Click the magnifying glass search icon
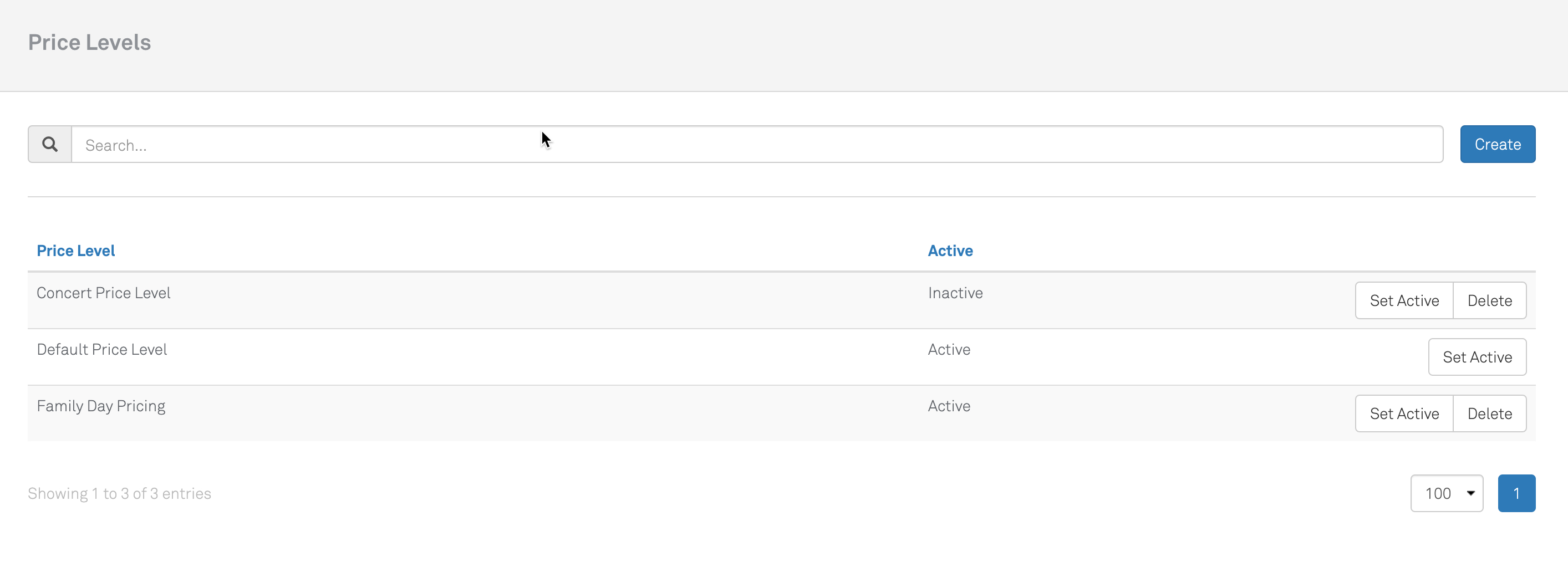Image resolution: width=1568 pixels, height=572 pixels. [x=50, y=145]
